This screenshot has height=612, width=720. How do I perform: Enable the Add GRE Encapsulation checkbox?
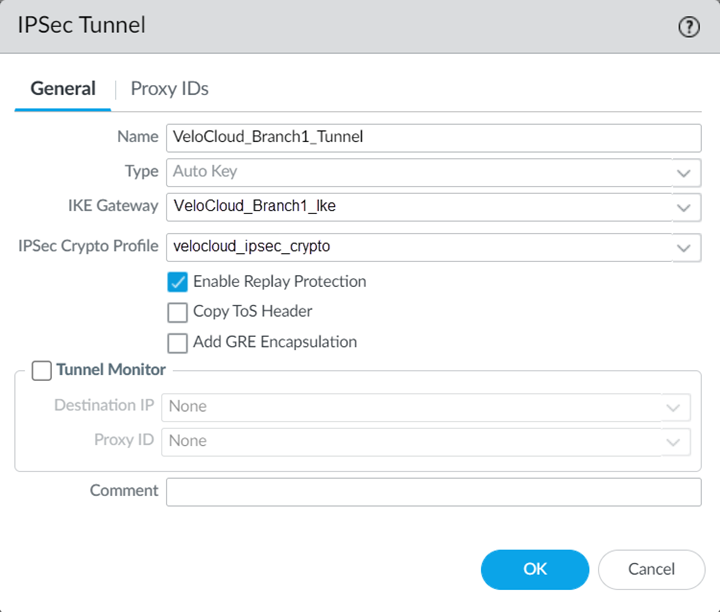178,342
